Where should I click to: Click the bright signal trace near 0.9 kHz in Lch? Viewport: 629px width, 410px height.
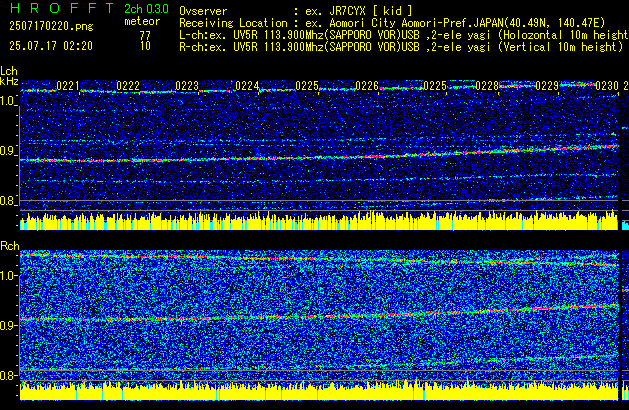point(319,157)
